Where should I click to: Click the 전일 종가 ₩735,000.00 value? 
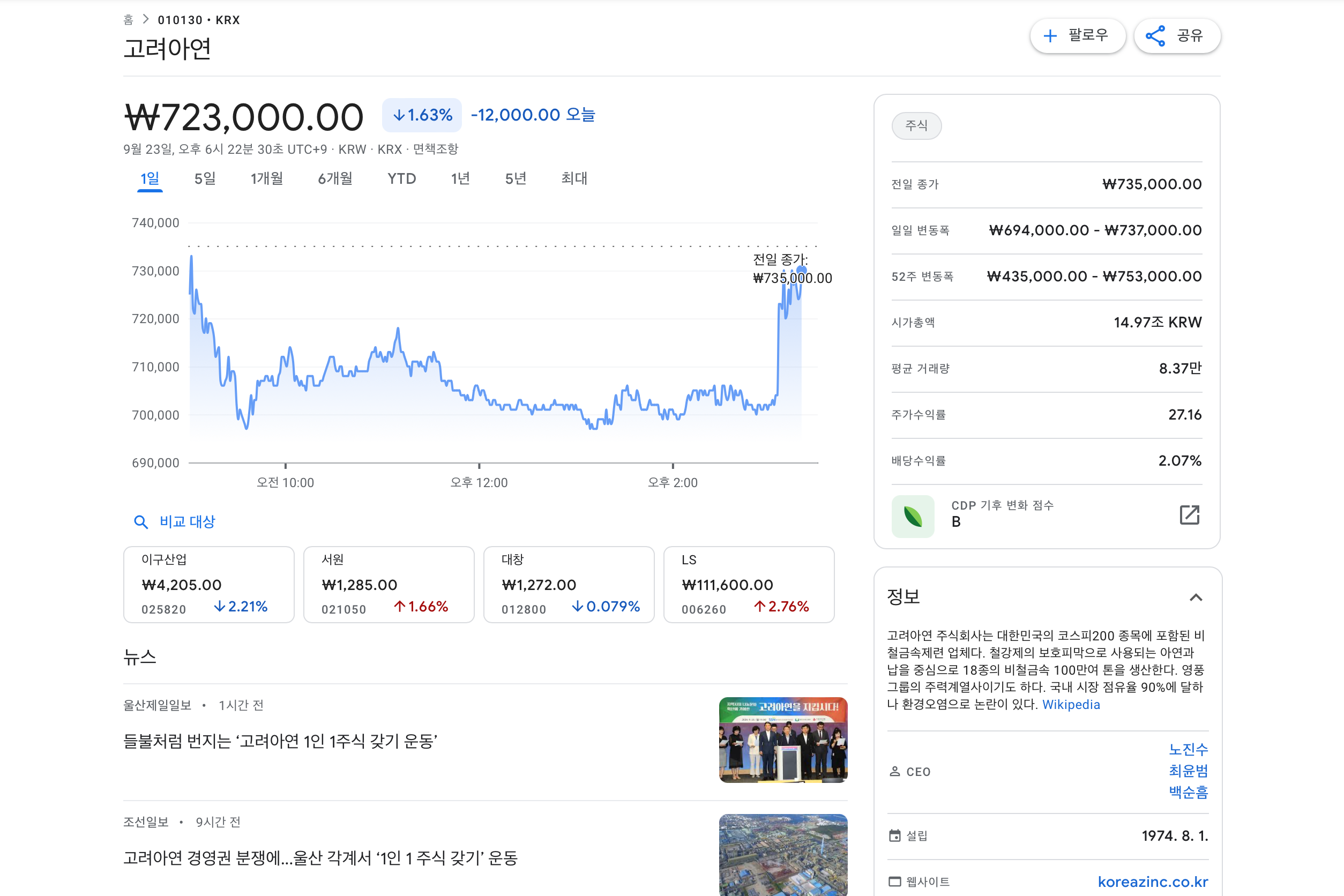point(1152,184)
